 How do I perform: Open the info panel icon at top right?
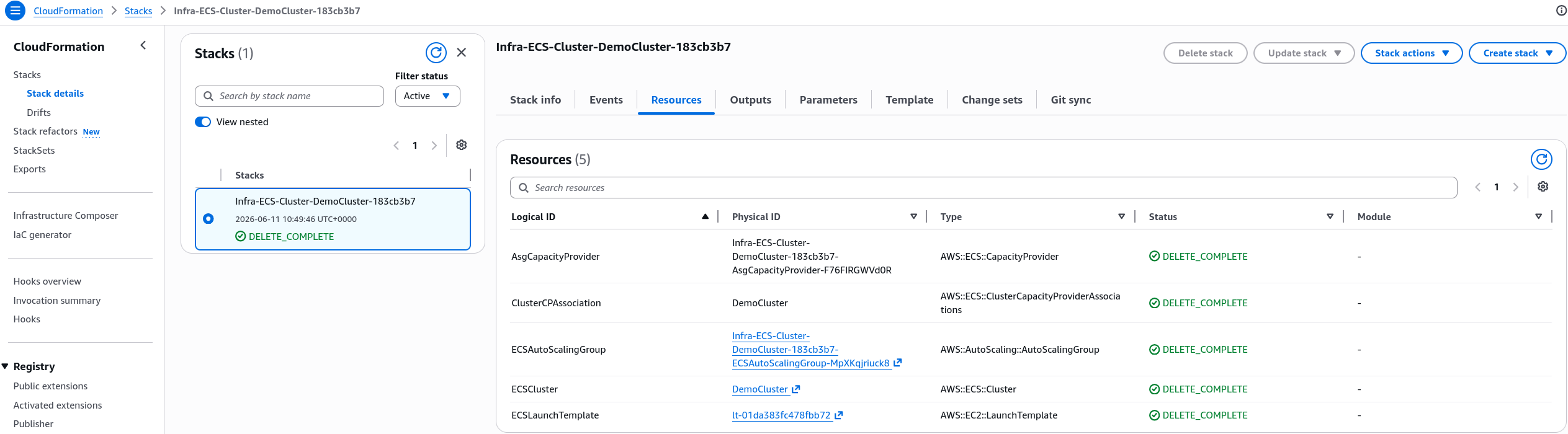coord(1561,11)
